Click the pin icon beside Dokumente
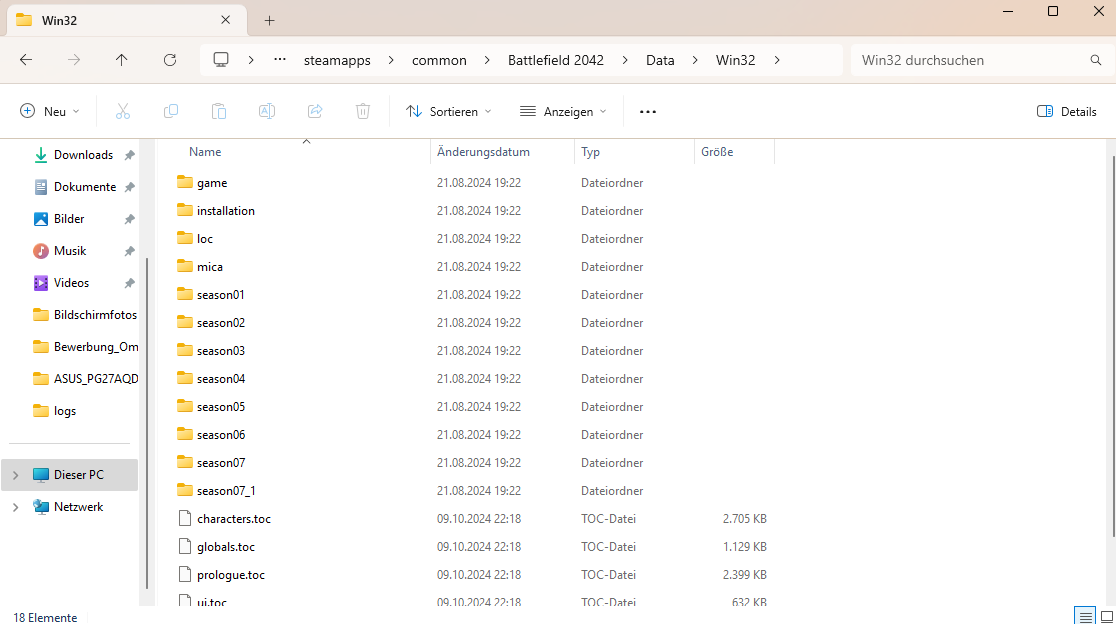 (130, 187)
